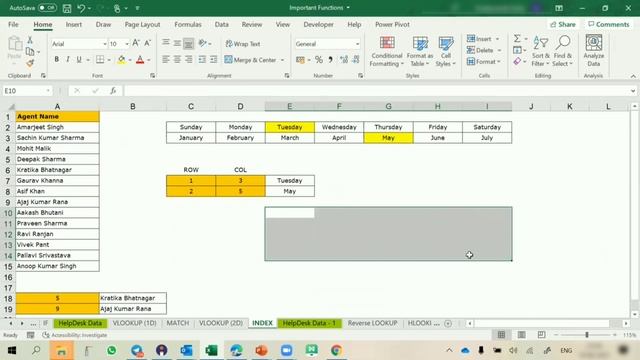Open the File menu

pyautogui.click(x=13, y=24)
